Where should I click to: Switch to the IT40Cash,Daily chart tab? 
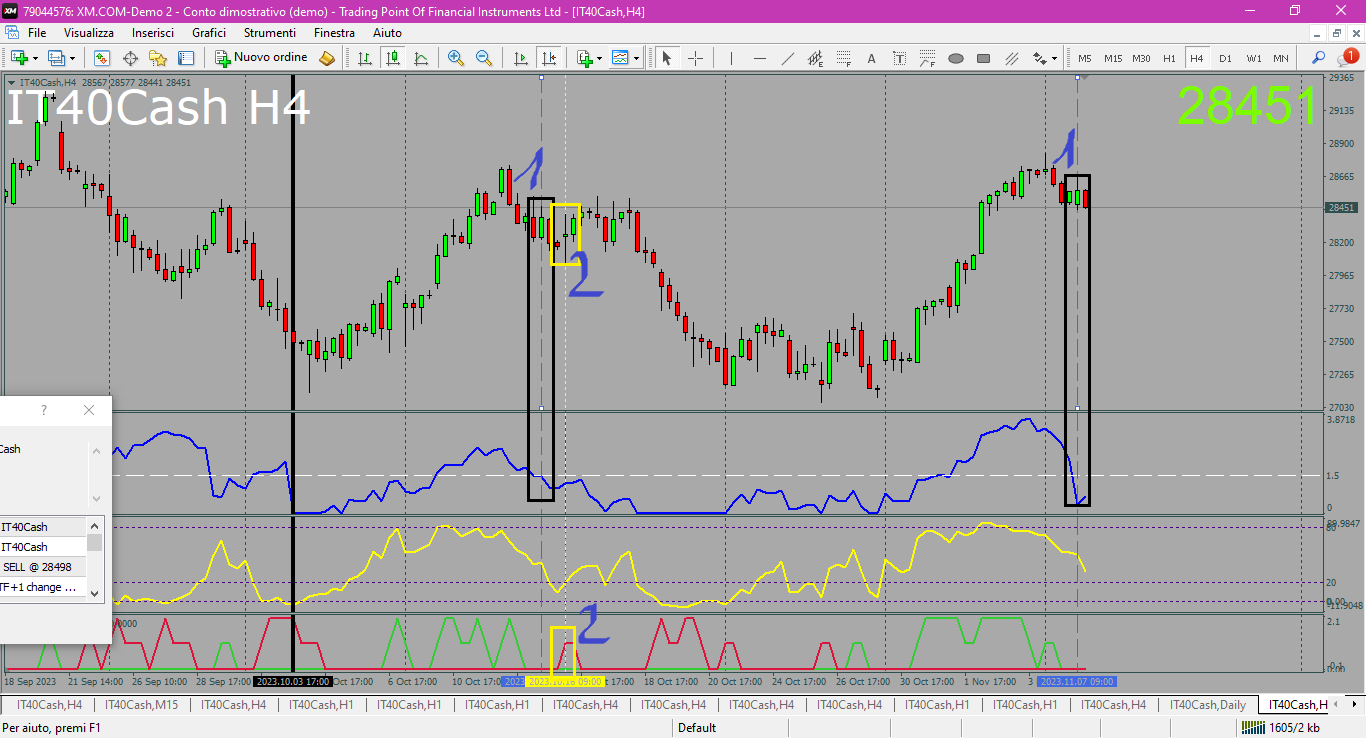coord(1210,705)
